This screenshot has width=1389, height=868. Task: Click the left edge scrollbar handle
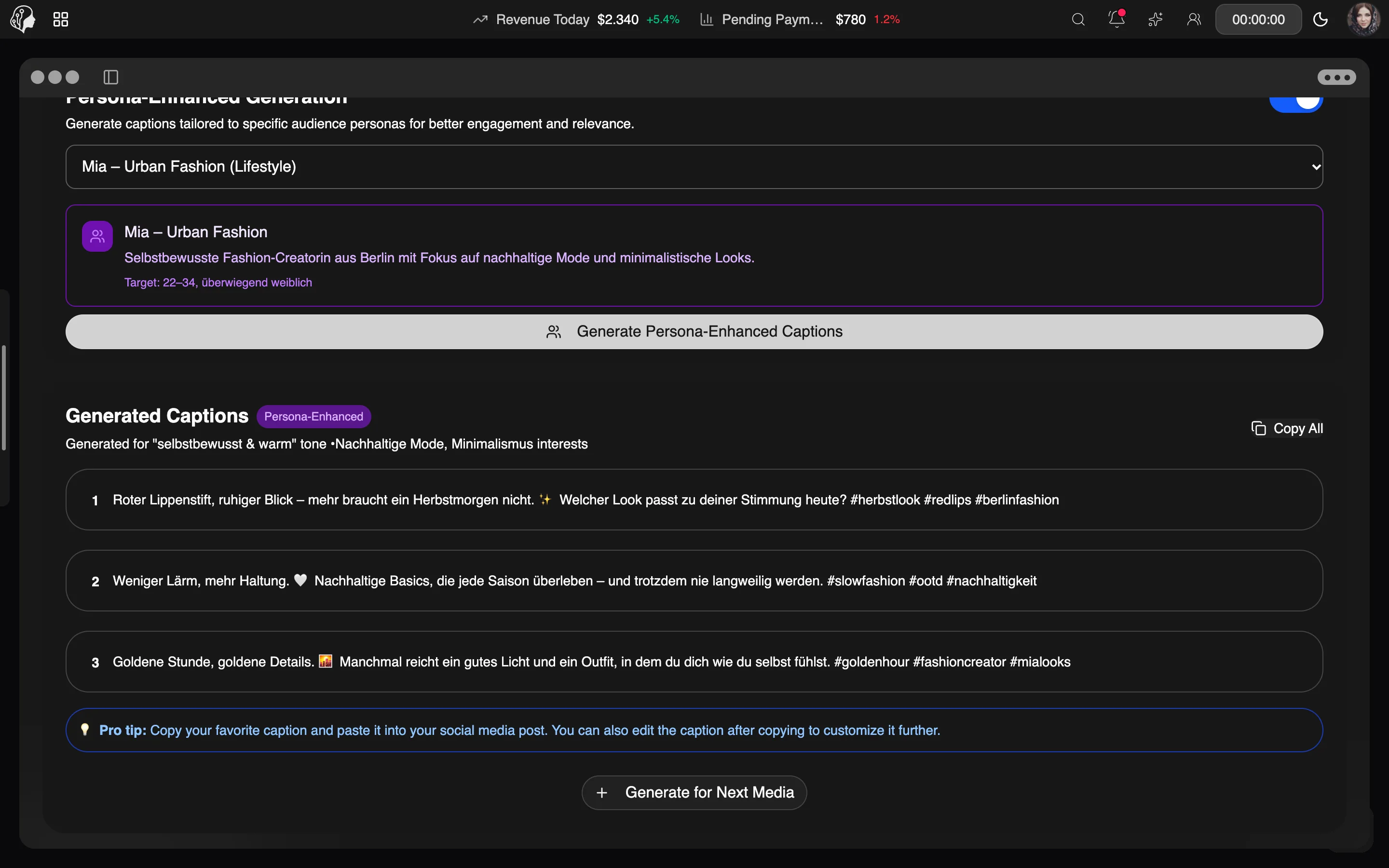coord(3,397)
